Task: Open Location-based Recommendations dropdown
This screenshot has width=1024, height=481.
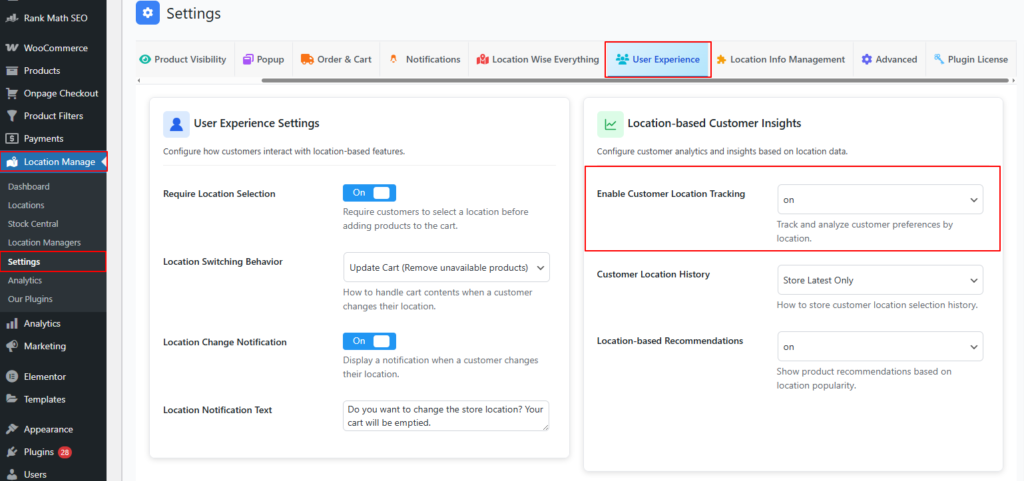Action: pos(880,346)
